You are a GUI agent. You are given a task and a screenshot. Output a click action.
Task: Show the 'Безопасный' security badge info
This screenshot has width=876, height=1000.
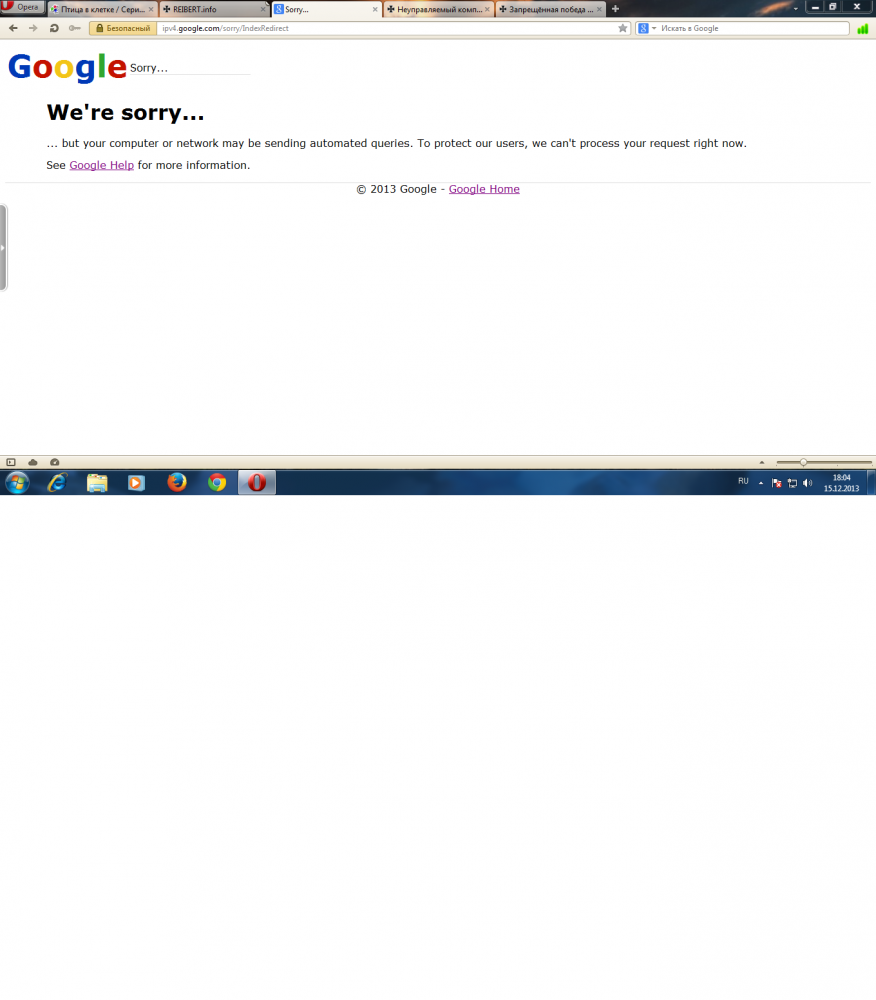[x=123, y=28]
